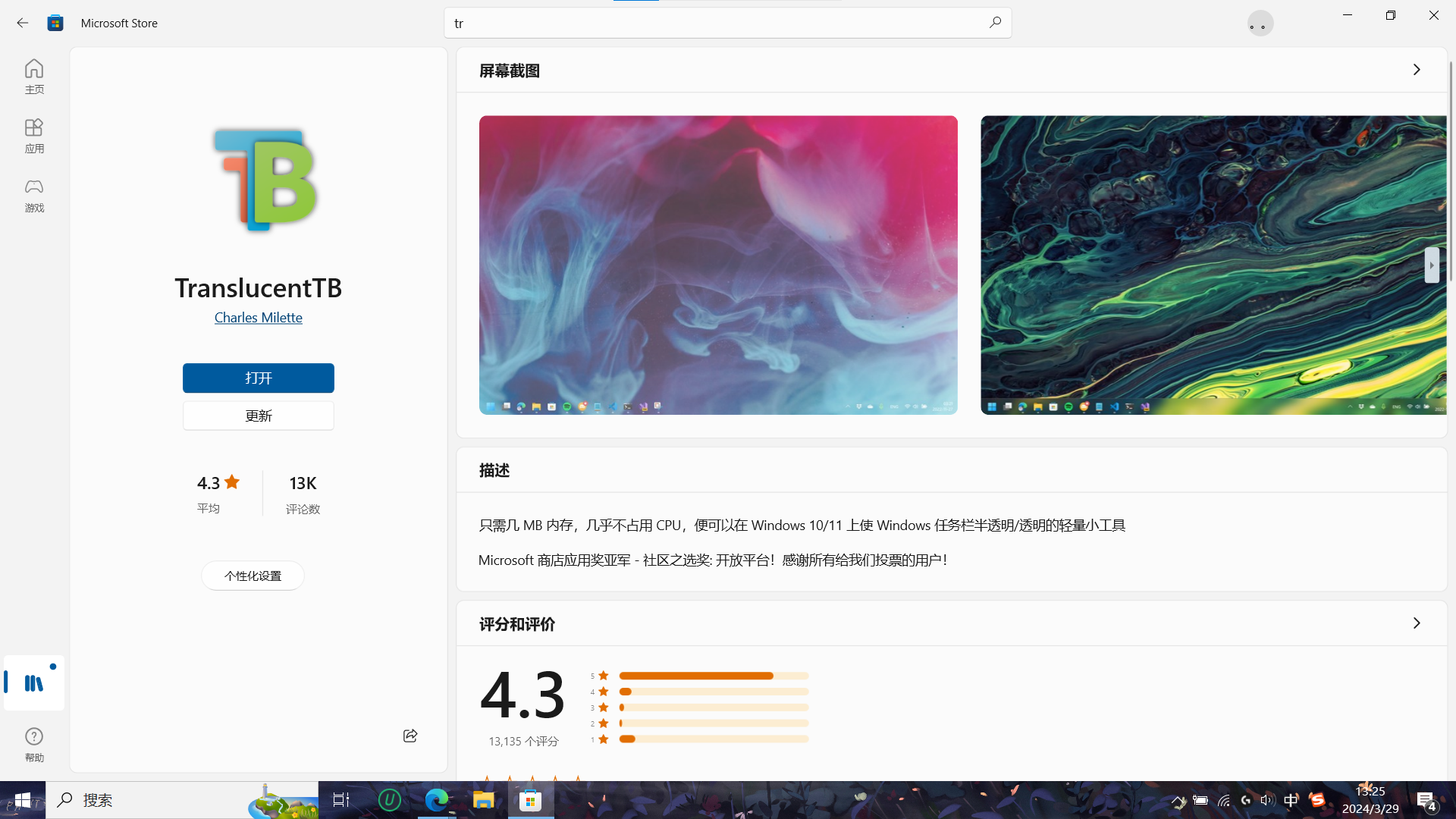Launch Microsoft Edge from the taskbar
Image resolution: width=1456 pixels, height=819 pixels.
point(437,800)
